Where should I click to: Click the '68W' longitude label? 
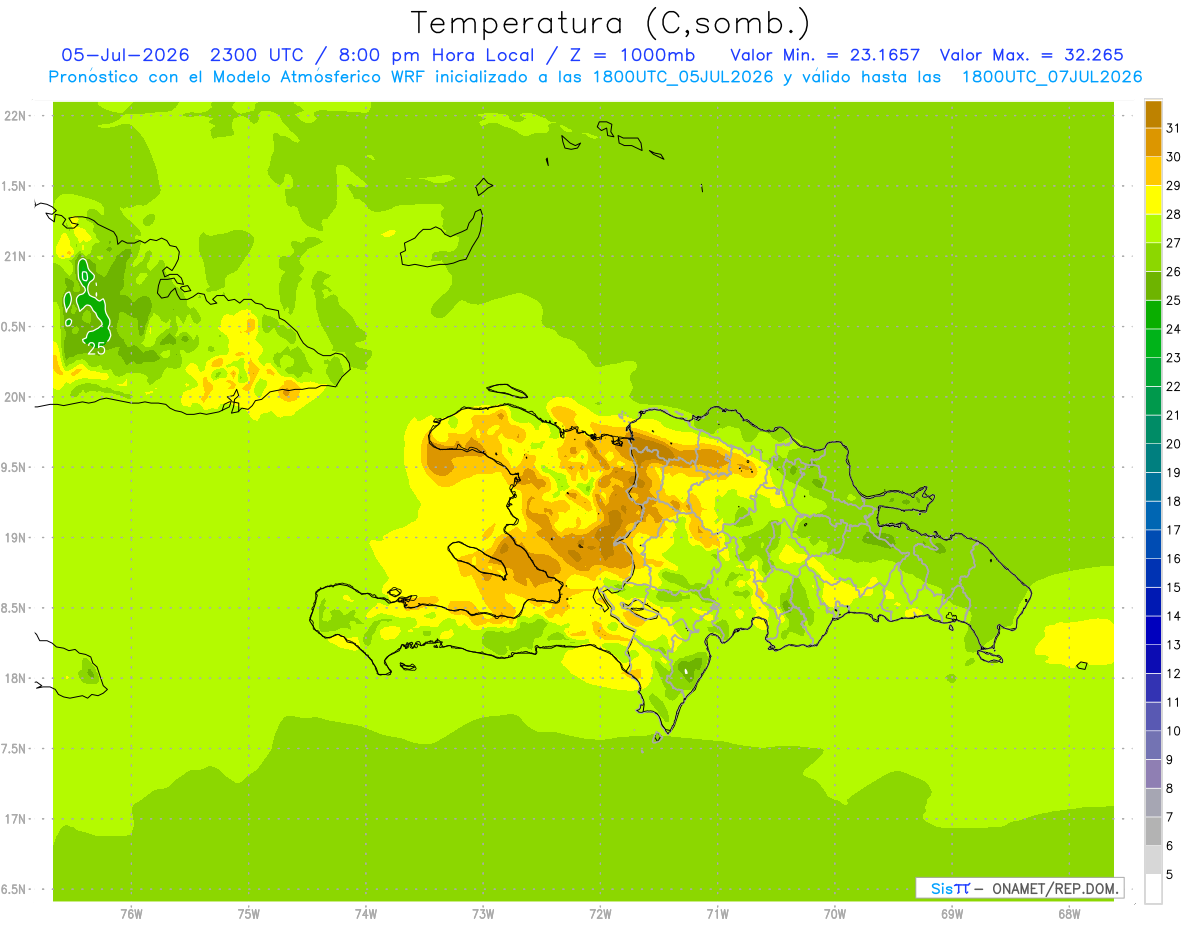(1069, 914)
